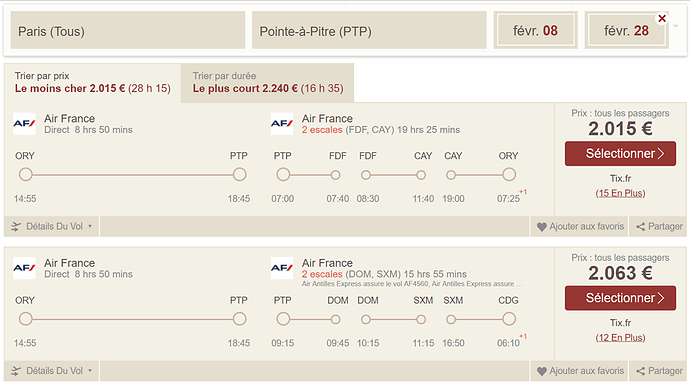
Task: Expand Détails Du Vol for the first flight
Action: (52, 227)
